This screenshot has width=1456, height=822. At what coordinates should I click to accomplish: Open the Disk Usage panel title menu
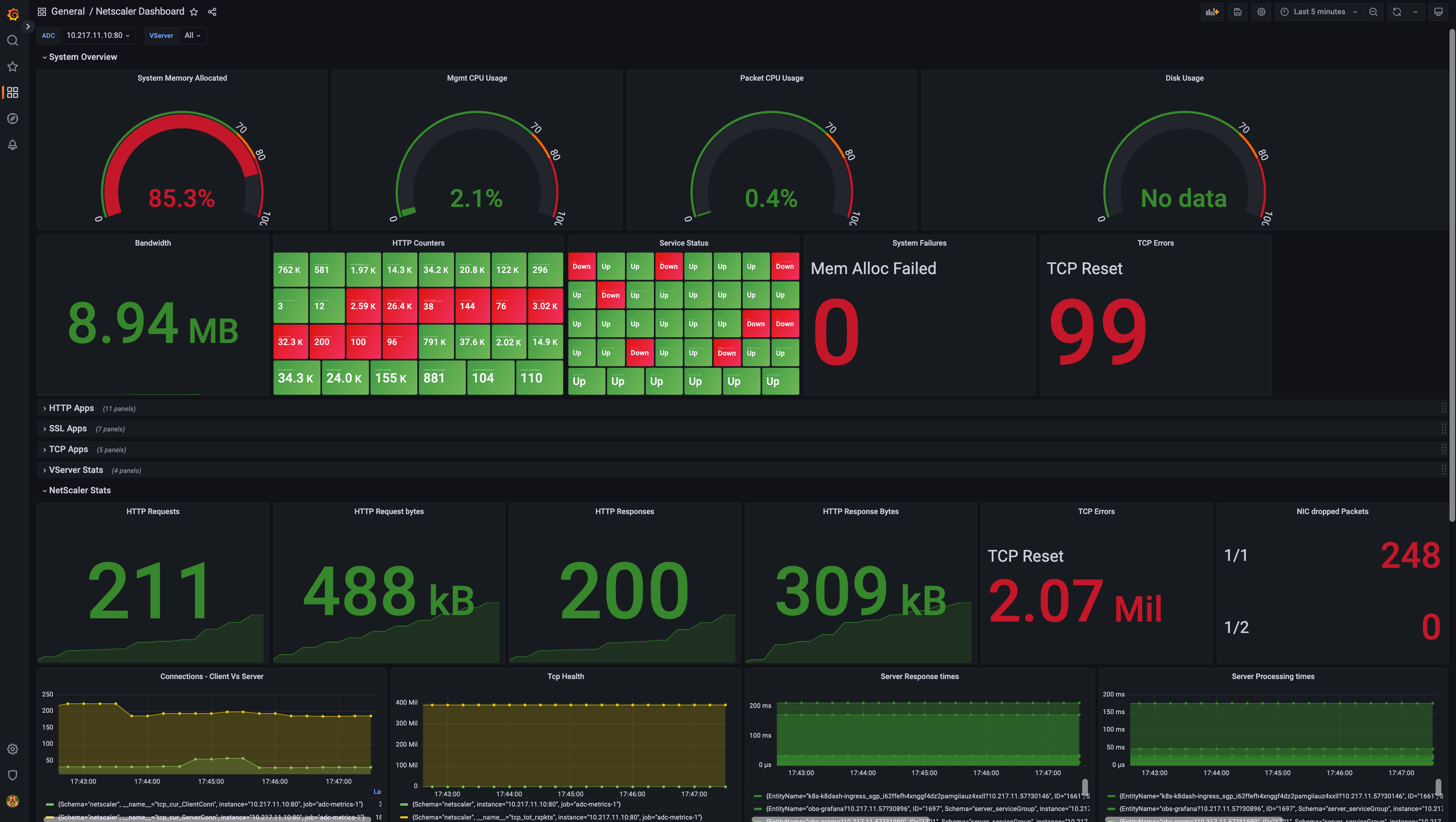(1184, 78)
